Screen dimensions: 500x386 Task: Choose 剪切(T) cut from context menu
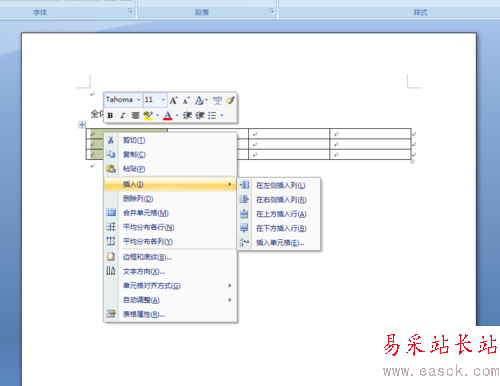click(x=170, y=140)
